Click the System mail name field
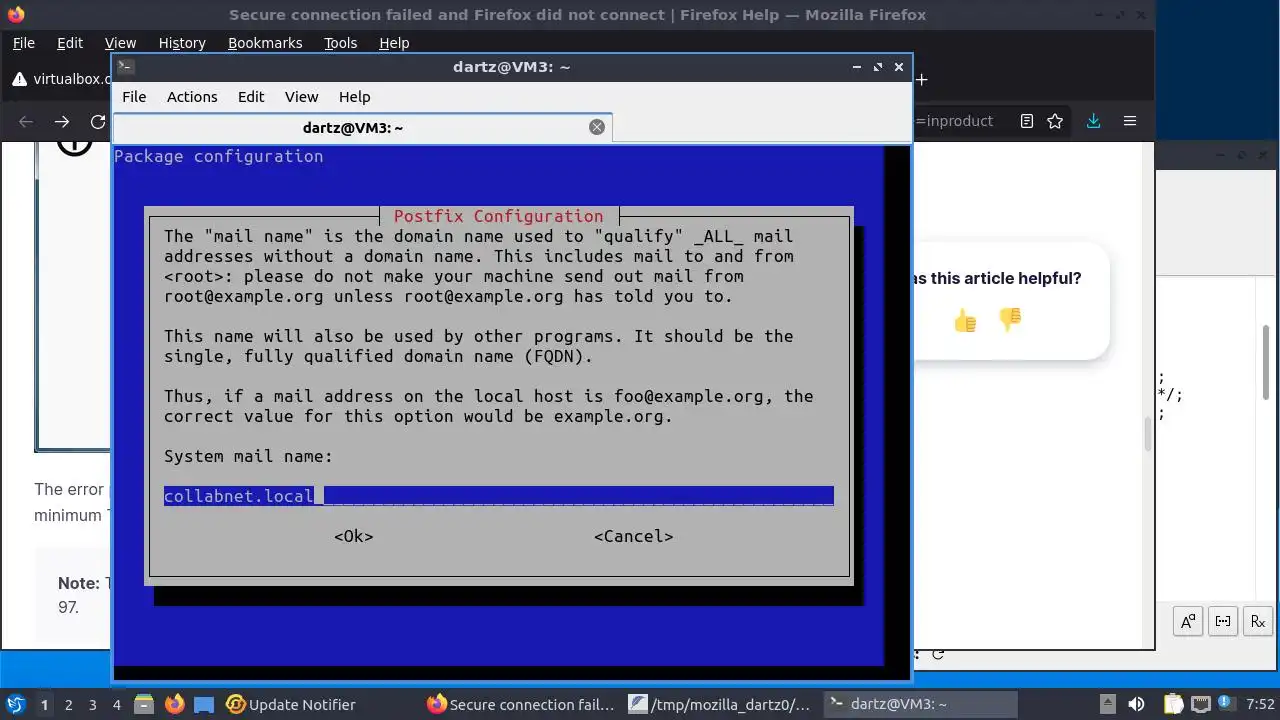This screenshot has width=1280, height=720. coord(499,496)
